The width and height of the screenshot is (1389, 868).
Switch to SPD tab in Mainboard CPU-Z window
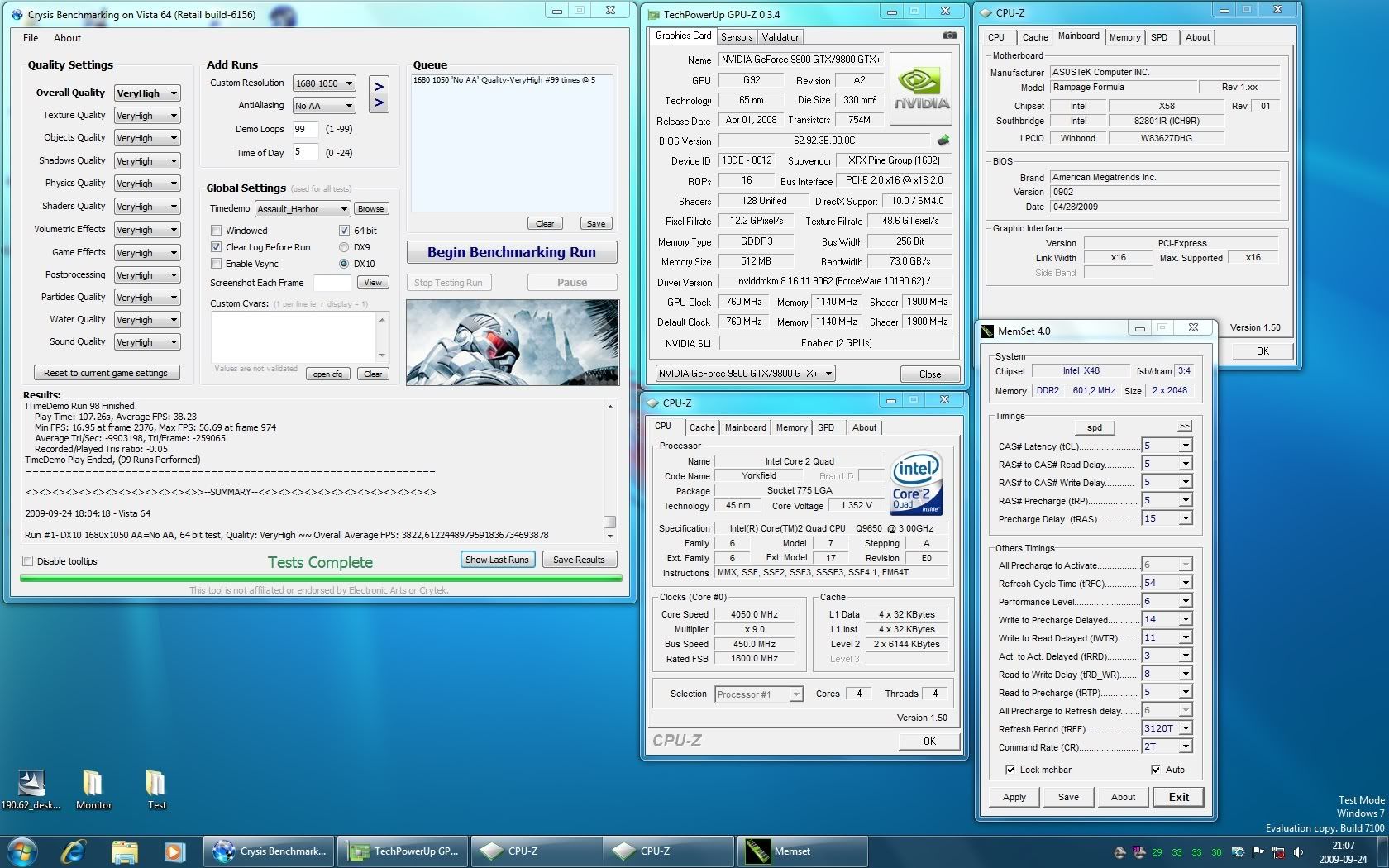pyautogui.click(x=1159, y=37)
